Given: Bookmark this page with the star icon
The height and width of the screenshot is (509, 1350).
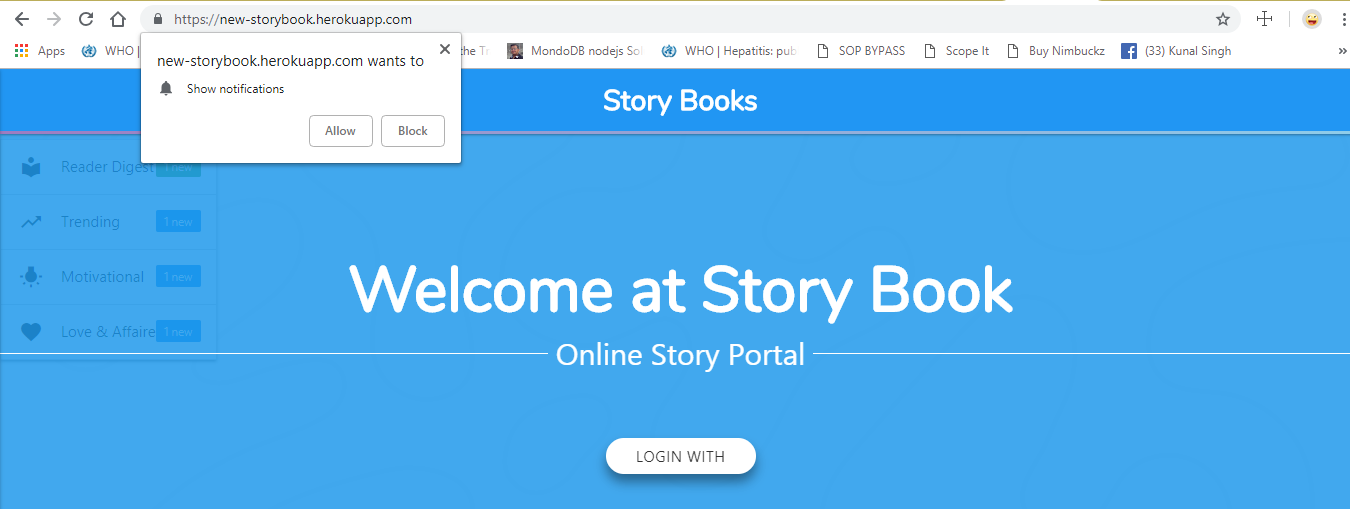Looking at the screenshot, I should click(x=1222, y=19).
